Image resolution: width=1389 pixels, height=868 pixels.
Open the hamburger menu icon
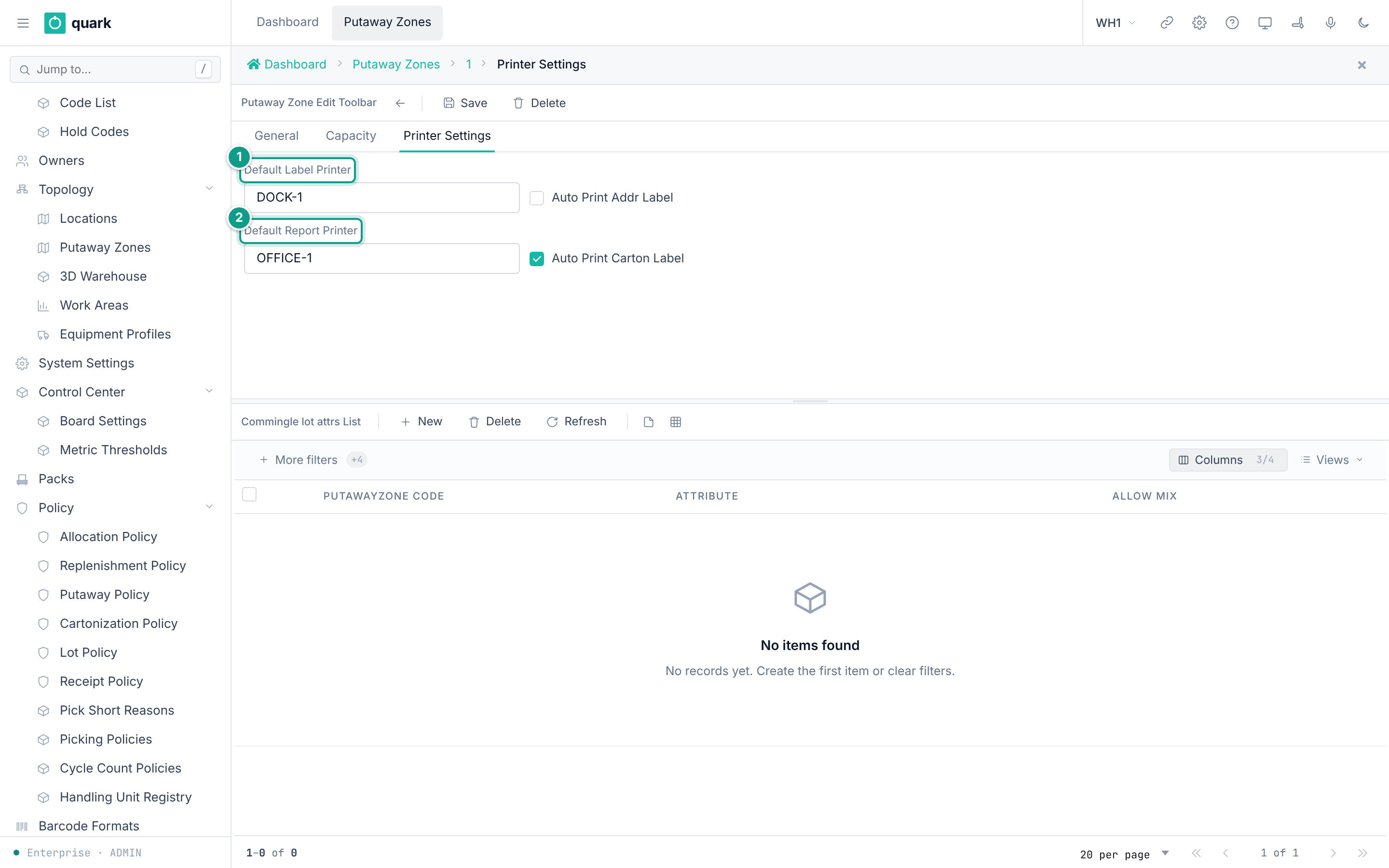(x=23, y=23)
